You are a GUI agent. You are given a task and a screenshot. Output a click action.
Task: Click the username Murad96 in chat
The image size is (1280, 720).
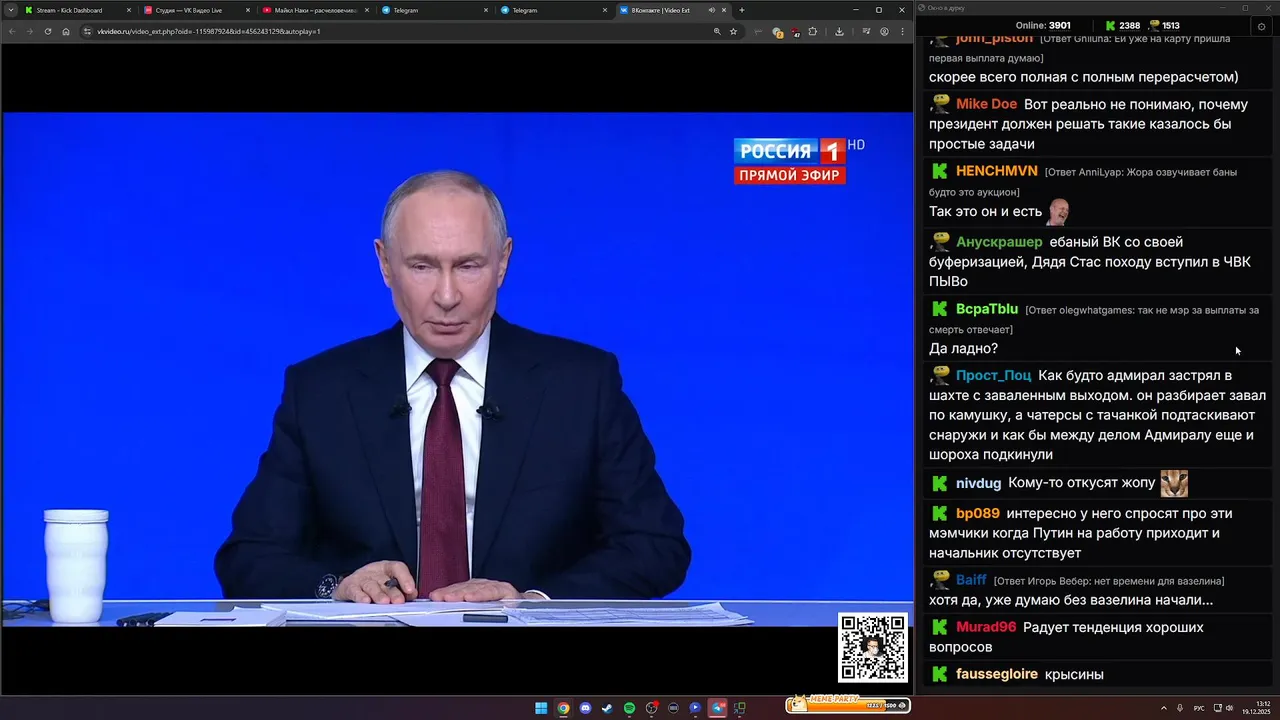pos(986,627)
